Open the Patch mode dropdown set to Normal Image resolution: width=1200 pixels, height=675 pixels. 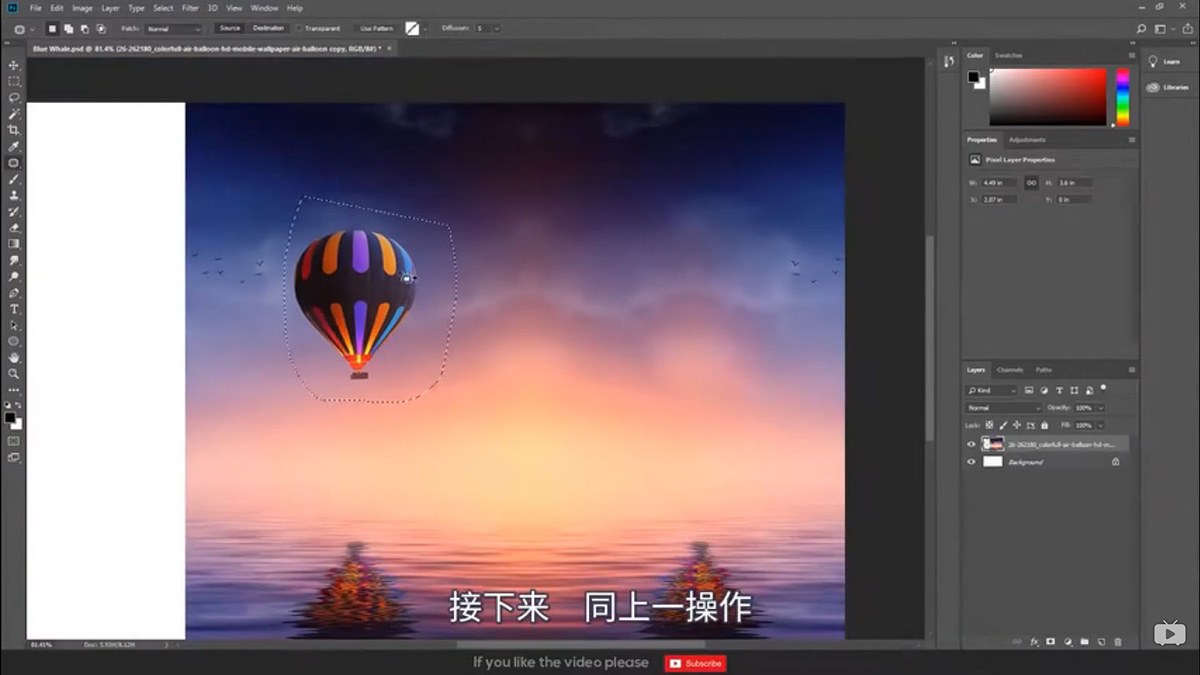click(170, 28)
